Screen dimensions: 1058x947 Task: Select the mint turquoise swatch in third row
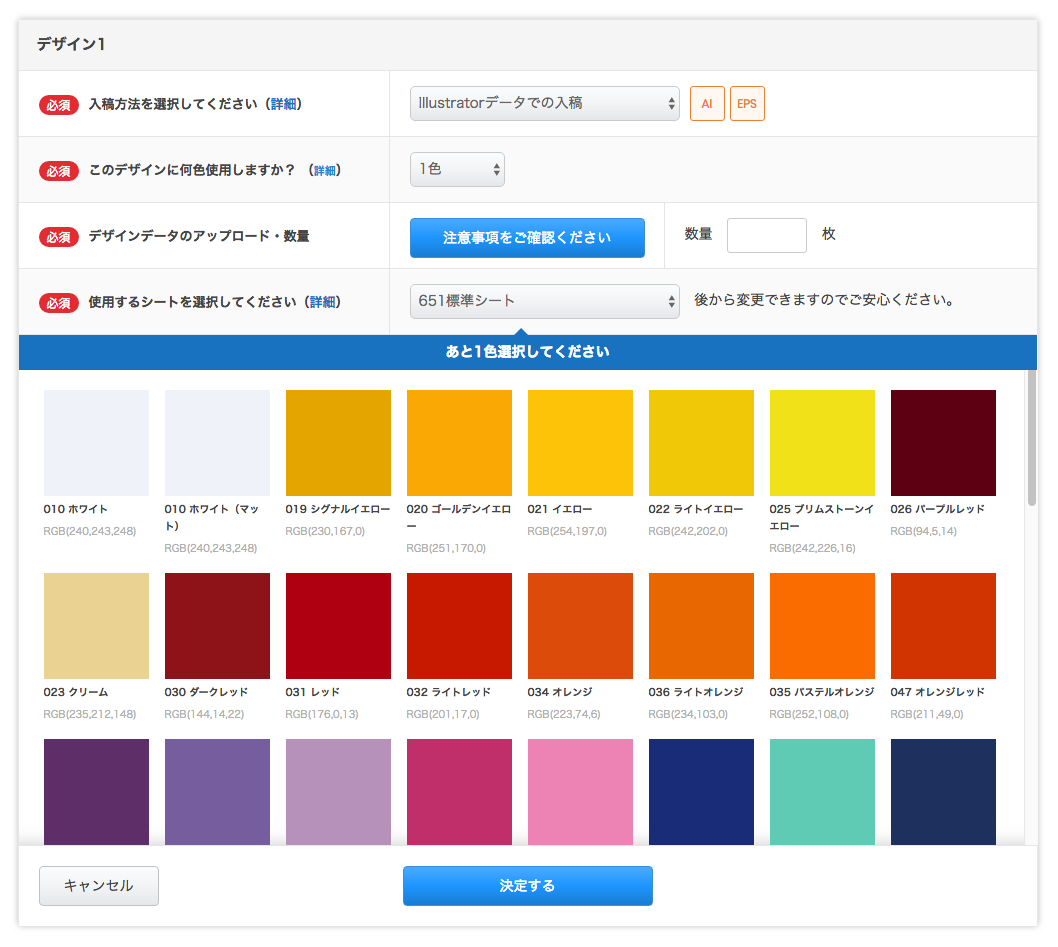tap(822, 792)
